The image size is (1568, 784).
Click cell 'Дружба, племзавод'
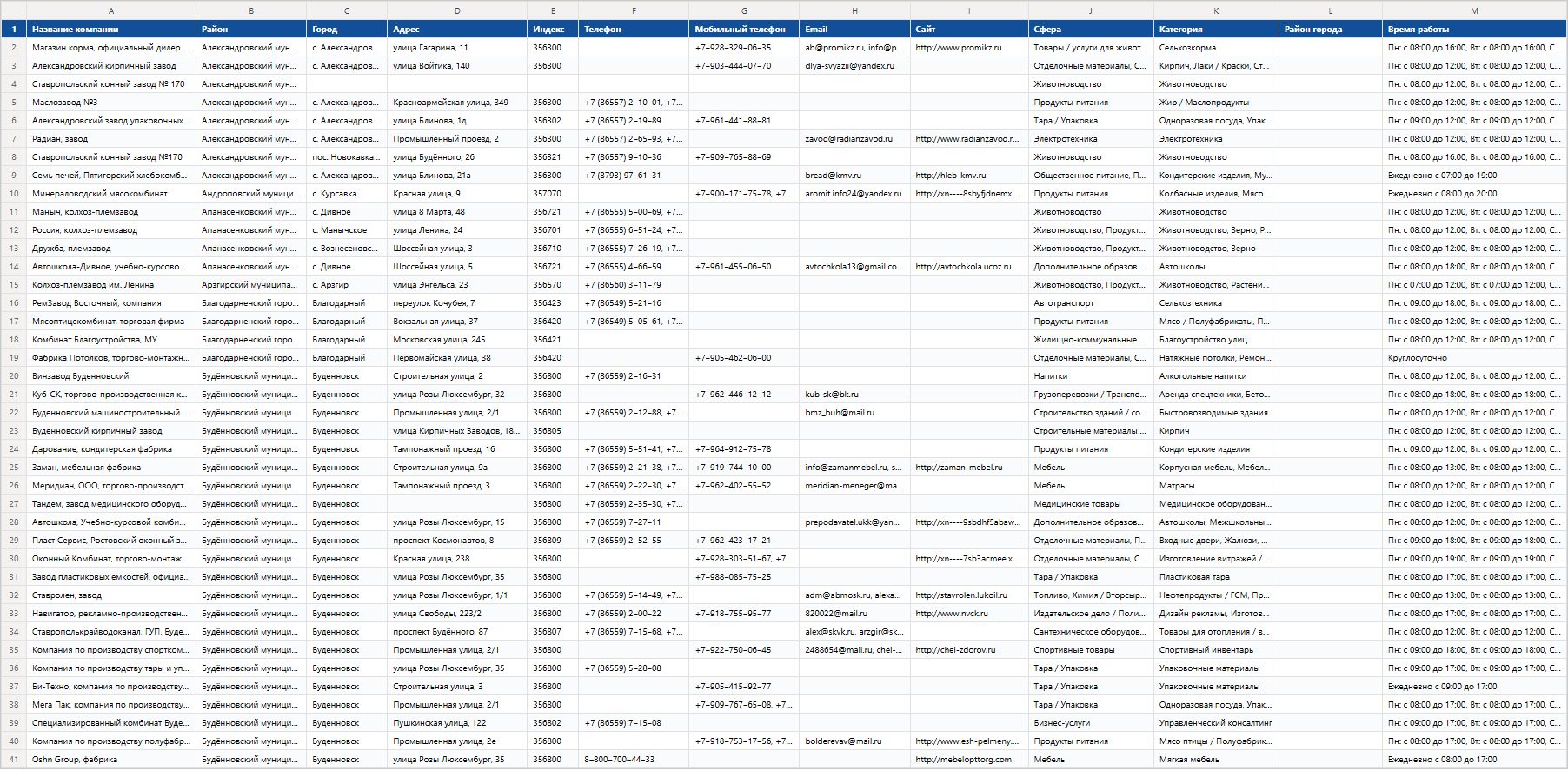[x=111, y=248]
